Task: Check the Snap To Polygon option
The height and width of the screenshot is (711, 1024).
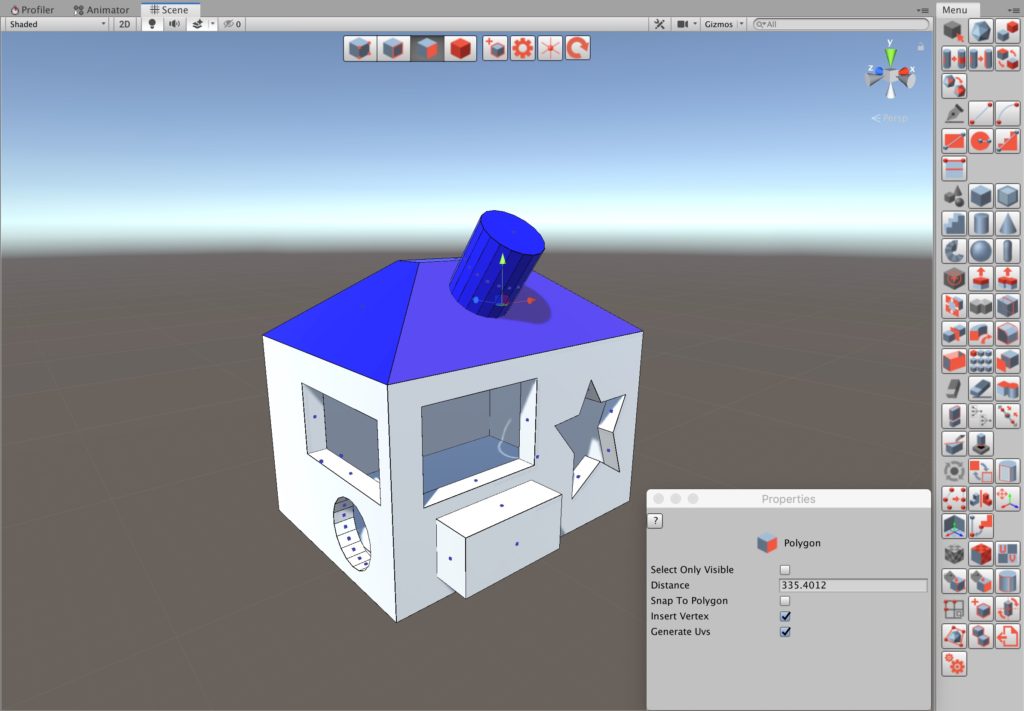Action: pos(785,601)
